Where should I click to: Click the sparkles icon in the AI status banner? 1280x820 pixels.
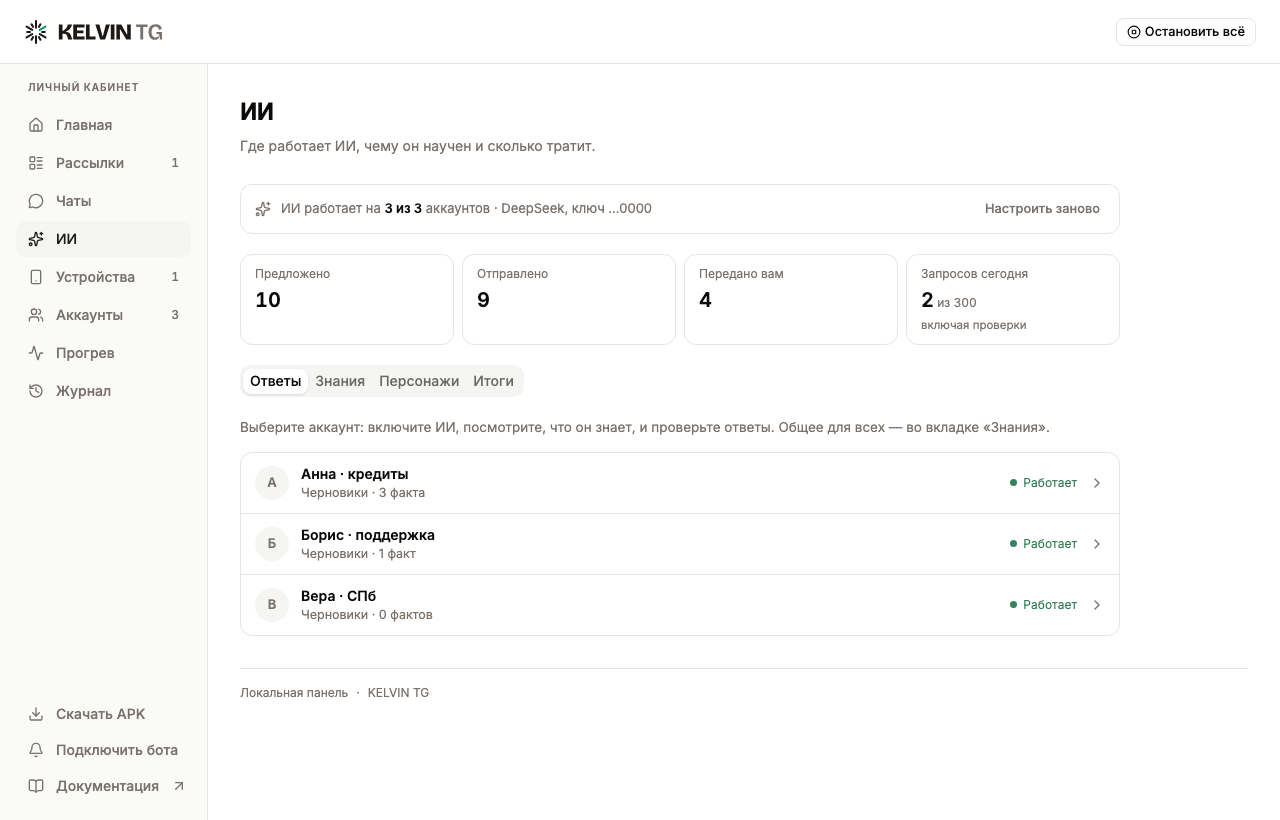[x=263, y=209]
